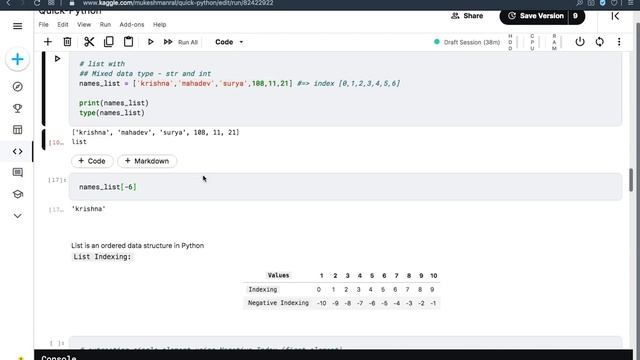
Task: Click the restart session refresh icon
Action: pos(600,42)
